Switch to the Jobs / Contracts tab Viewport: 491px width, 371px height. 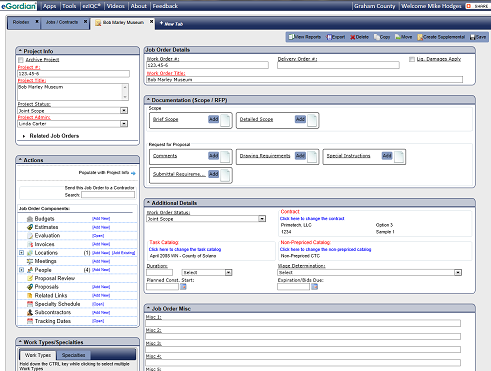point(62,22)
